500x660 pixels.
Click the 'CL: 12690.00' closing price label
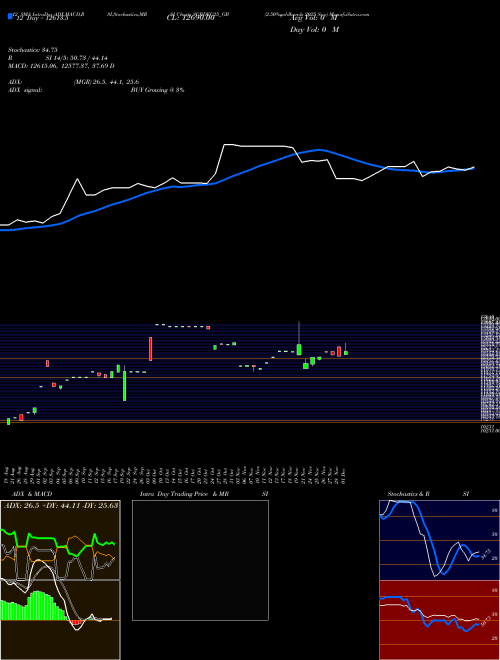coord(190,18)
